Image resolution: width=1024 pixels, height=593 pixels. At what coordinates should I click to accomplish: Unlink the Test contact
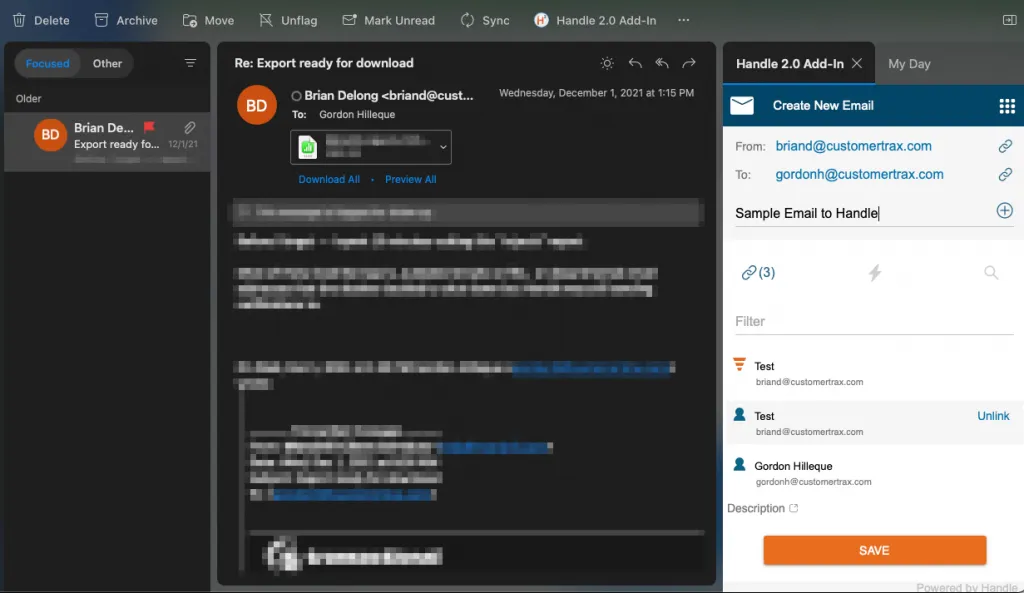pos(993,416)
